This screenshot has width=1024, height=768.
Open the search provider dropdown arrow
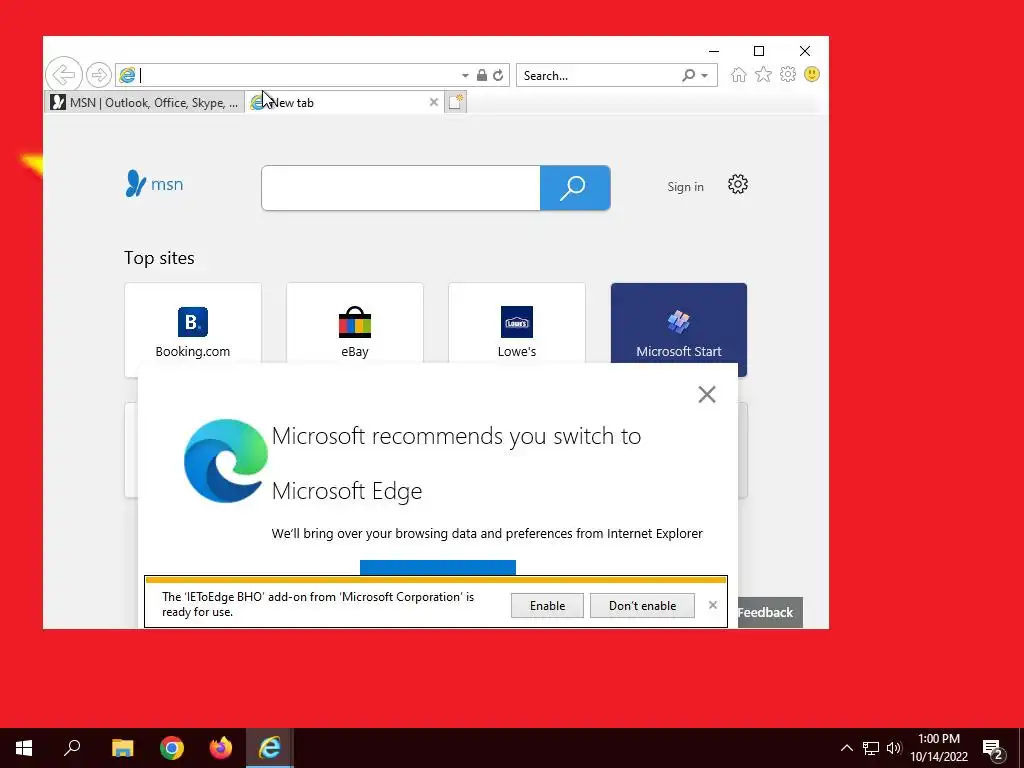[705, 76]
